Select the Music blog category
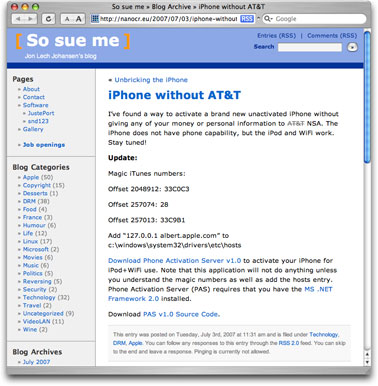The height and width of the screenshot is (386, 378). [x=31, y=265]
